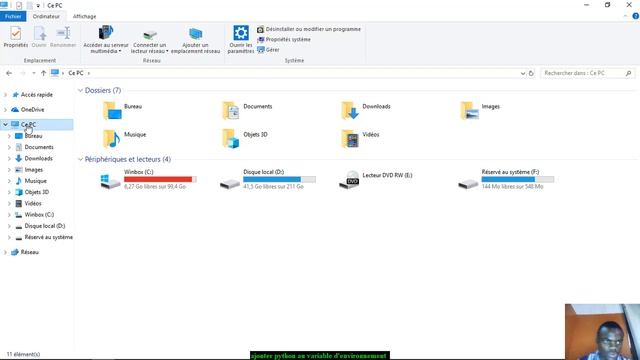Click the Disque local (D:) usage bar
The height and width of the screenshot is (360, 640).
[x=280, y=179]
